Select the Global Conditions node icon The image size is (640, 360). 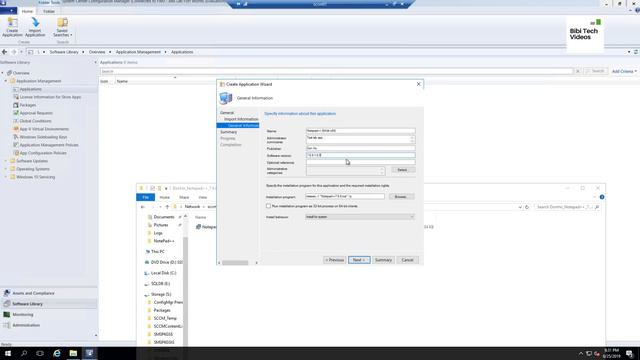pyautogui.click(x=16, y=121)
